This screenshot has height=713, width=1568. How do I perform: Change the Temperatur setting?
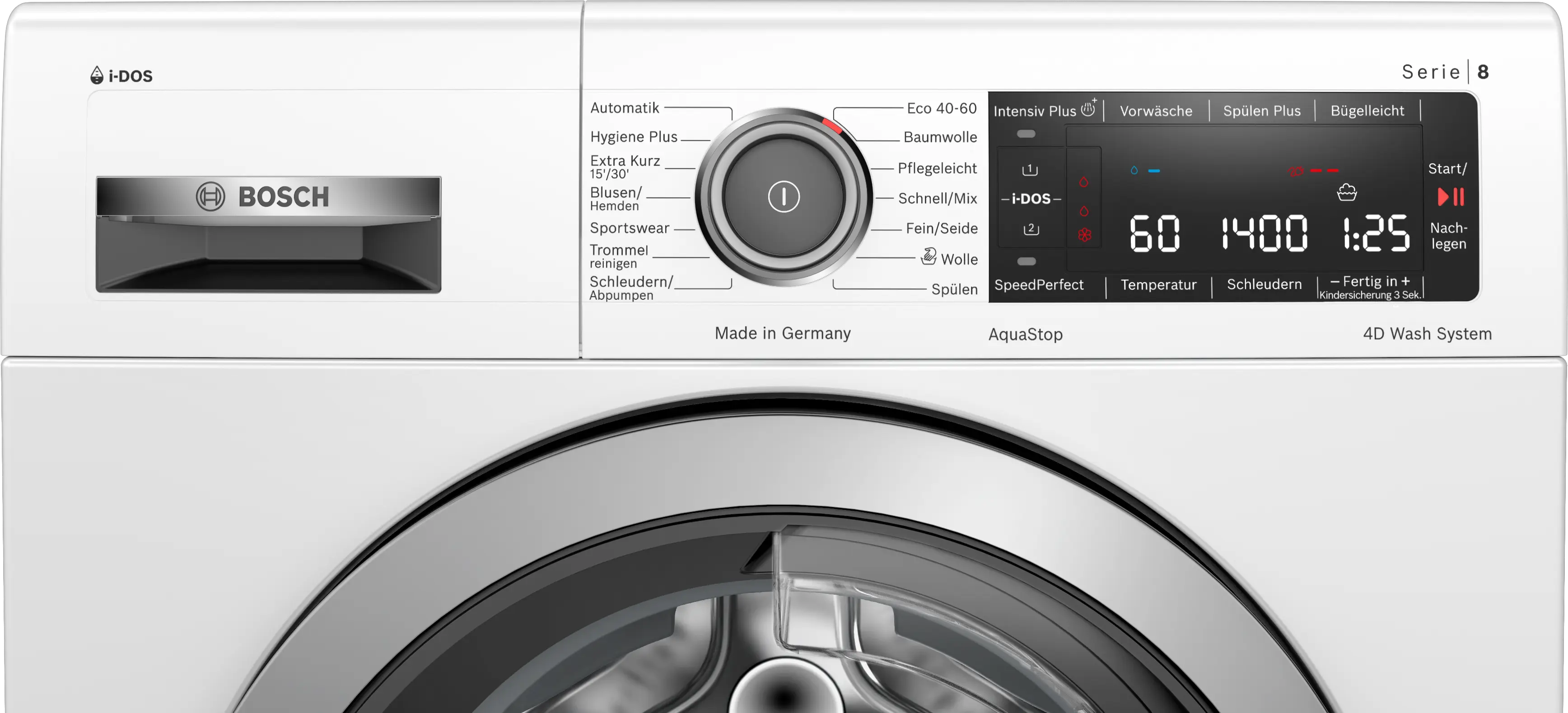tap(1158, 284)
